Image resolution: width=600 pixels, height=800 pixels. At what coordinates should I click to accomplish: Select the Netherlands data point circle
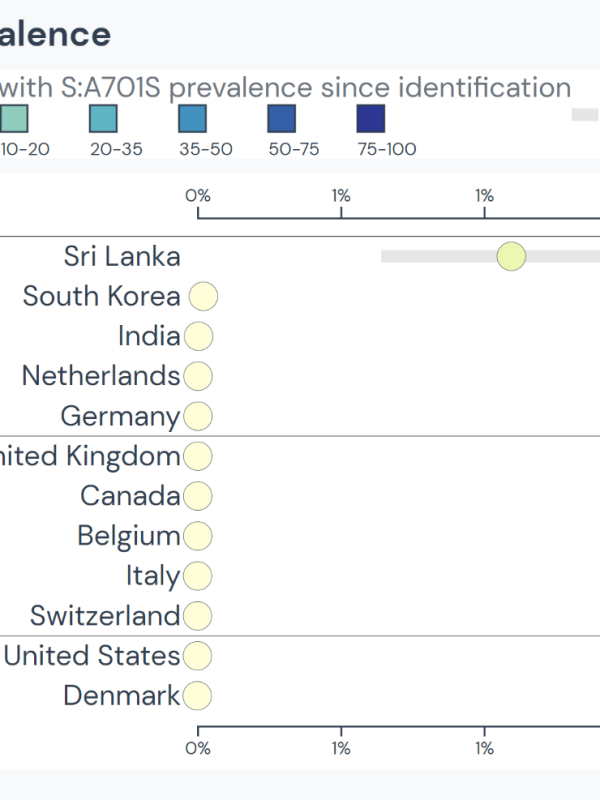click(198, 376)
